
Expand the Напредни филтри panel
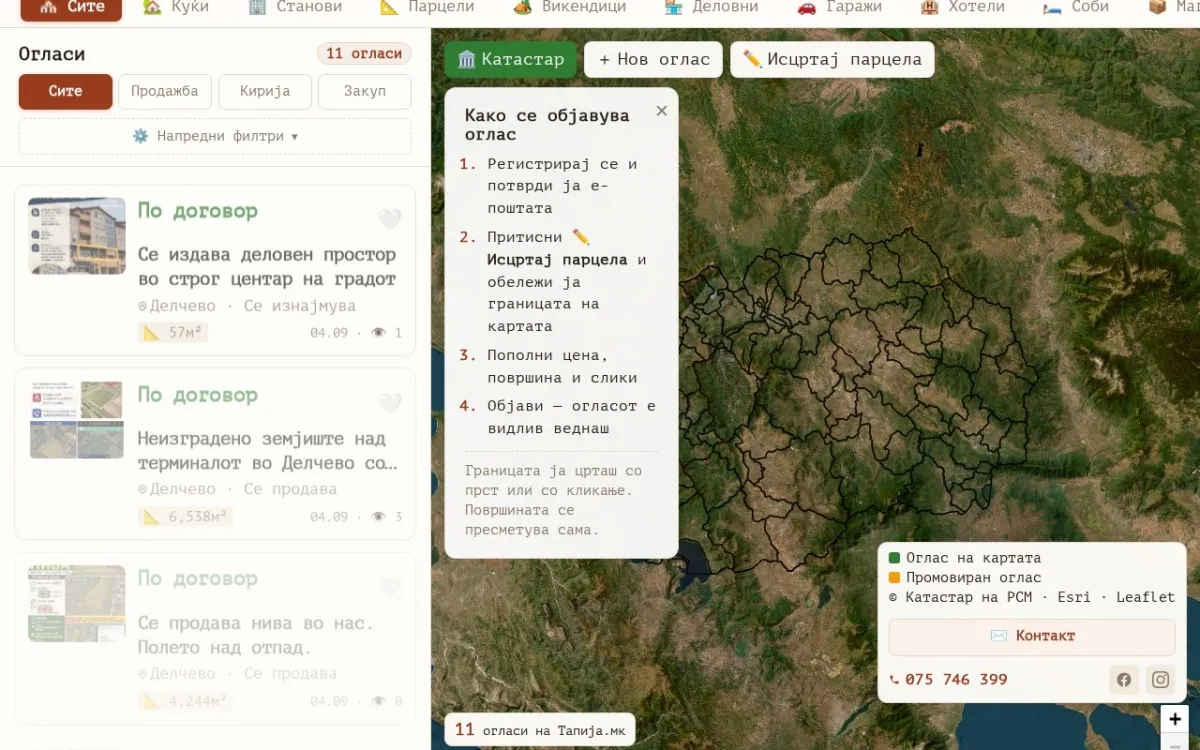215,136
